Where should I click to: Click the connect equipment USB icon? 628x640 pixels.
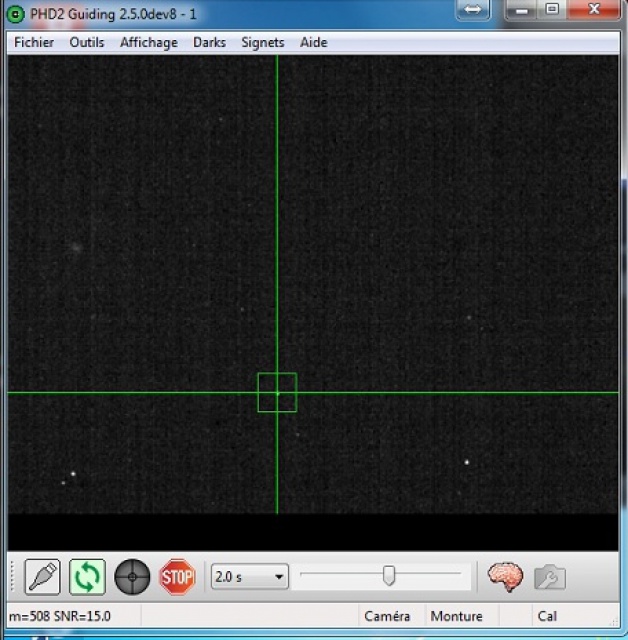(x=42, y=577)
